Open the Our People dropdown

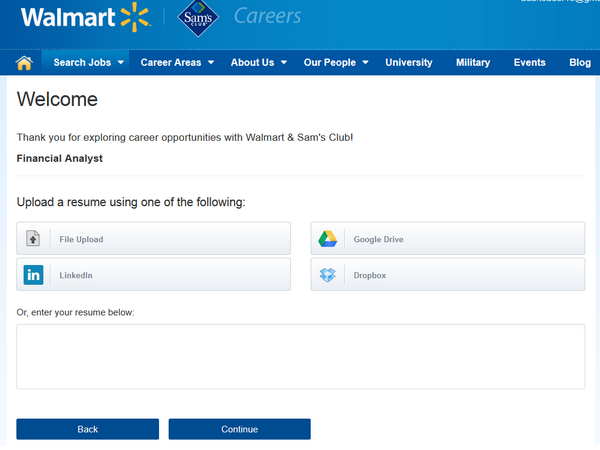[x=336, y=62]
